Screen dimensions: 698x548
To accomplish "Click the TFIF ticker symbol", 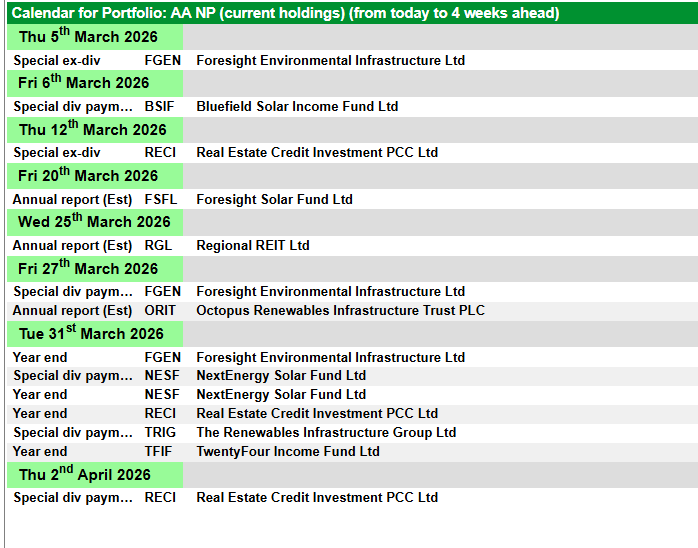I will point(160,452).
